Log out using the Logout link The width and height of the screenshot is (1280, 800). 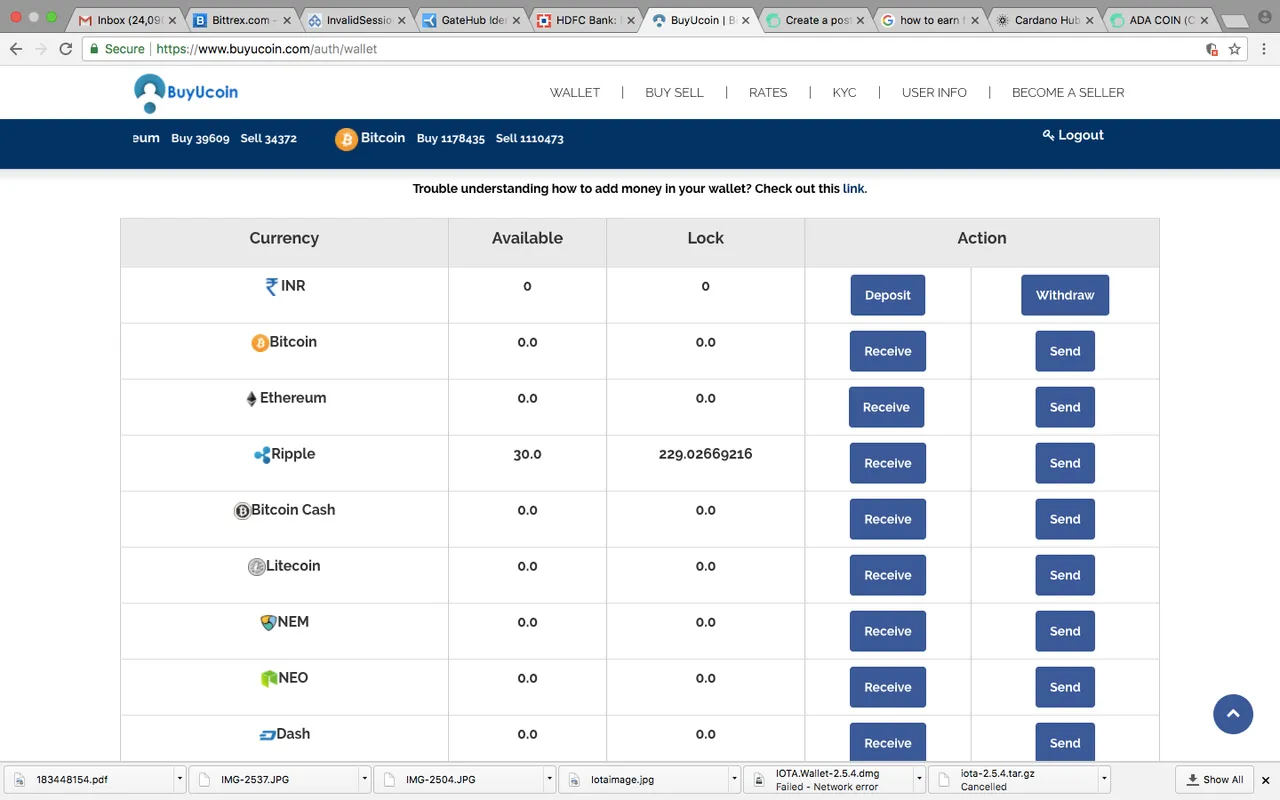pyautogui.click(x=1073, y=135)
